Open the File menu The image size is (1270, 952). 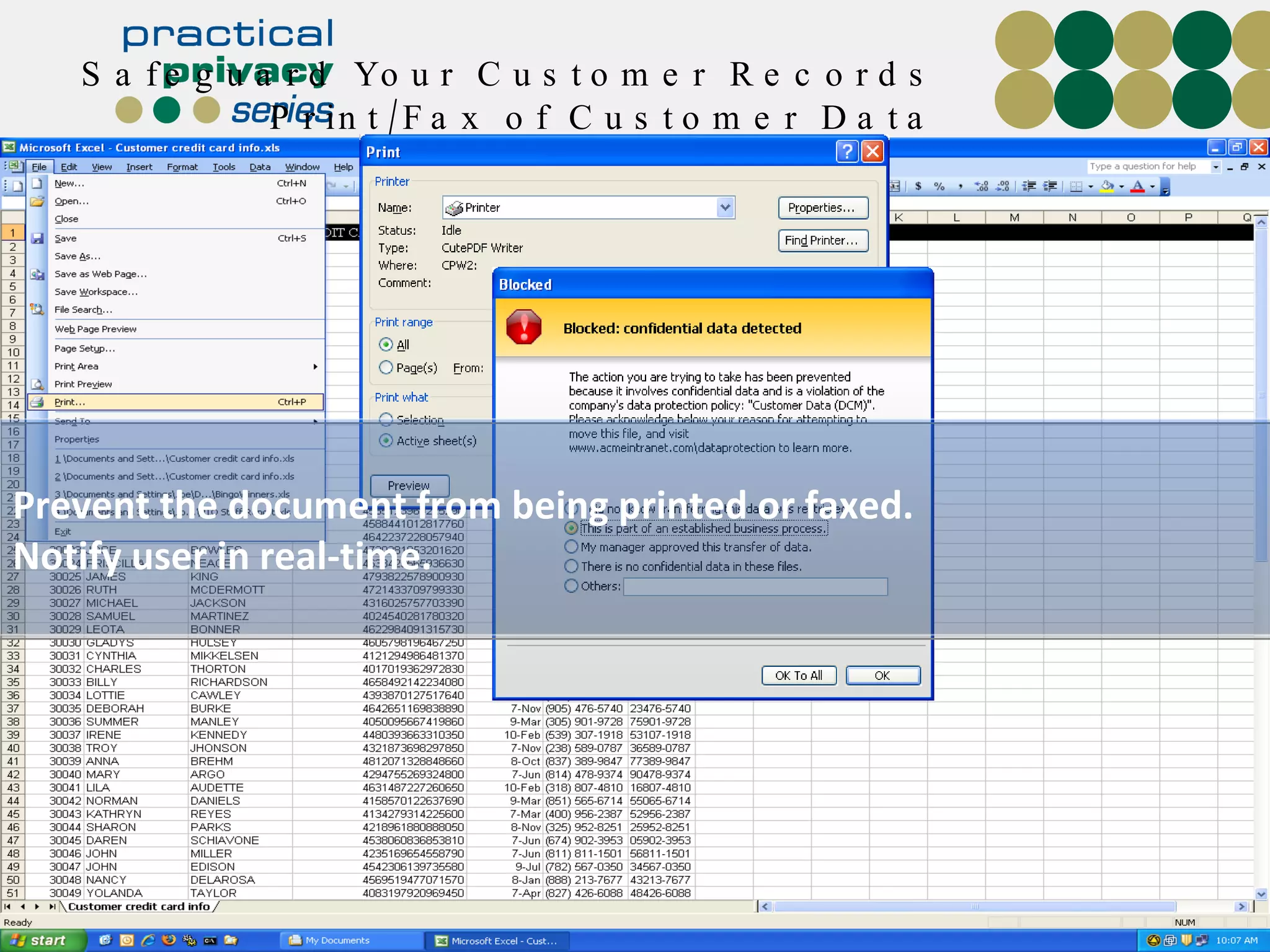tap(39, 167)
